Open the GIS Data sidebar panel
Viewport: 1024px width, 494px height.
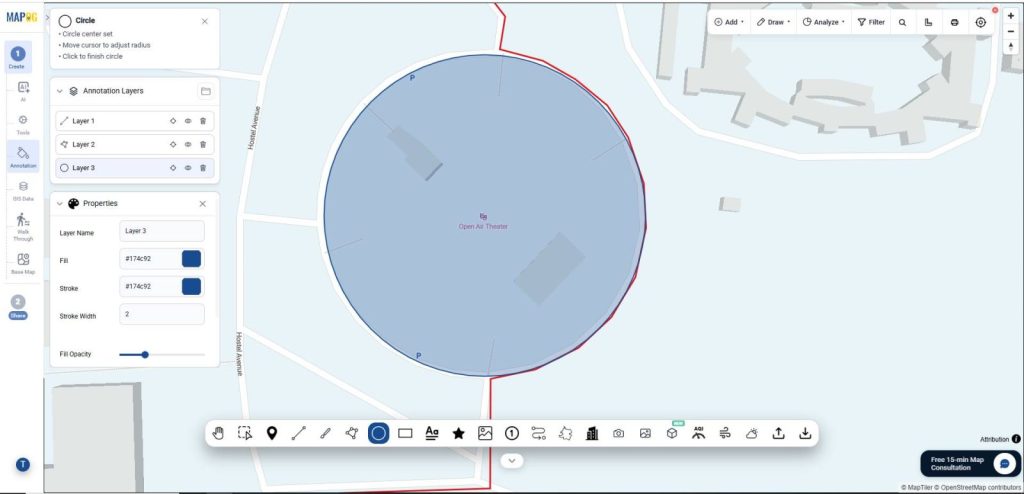pos(23,191)
